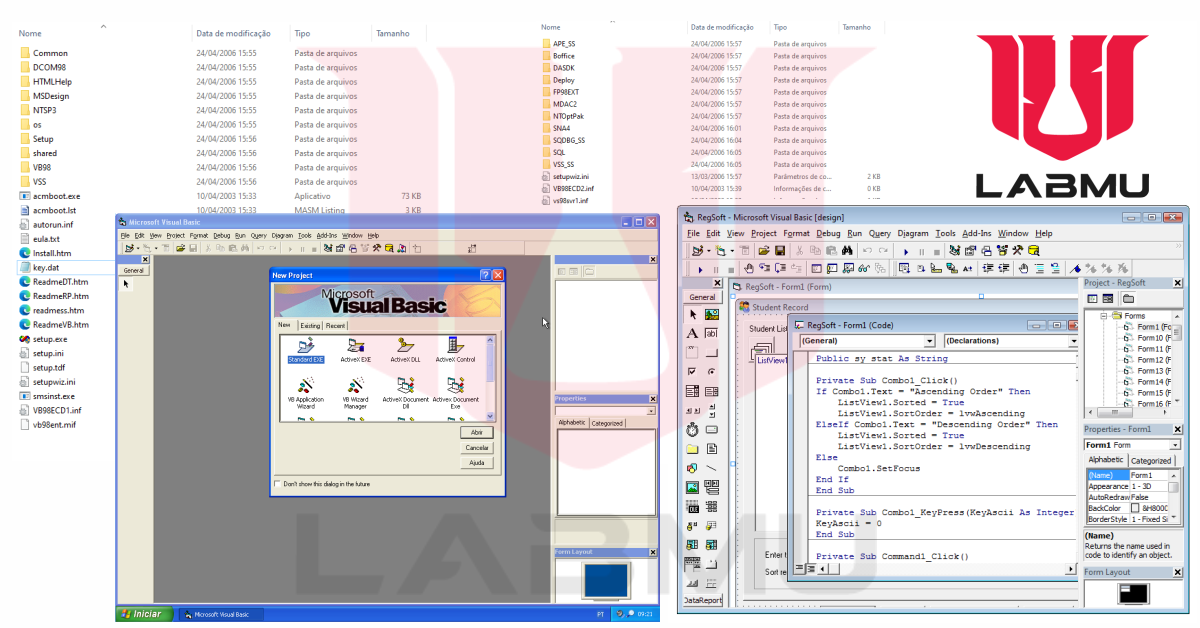Click Form Layout screen thumbnail in RegSoft
1200x628 pixels.
[1134, 594]
